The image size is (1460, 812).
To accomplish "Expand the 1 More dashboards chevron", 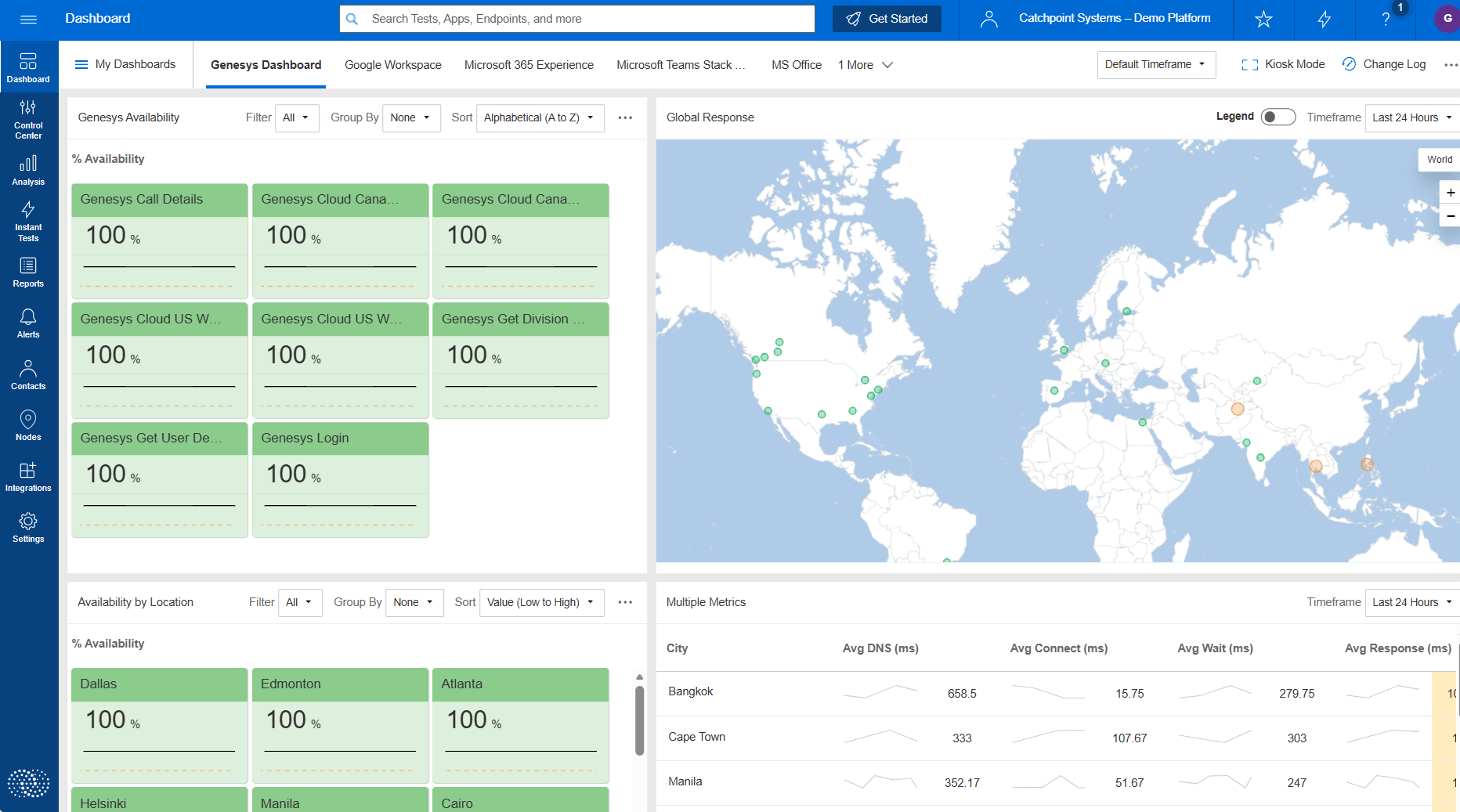I will click(866, 65).
